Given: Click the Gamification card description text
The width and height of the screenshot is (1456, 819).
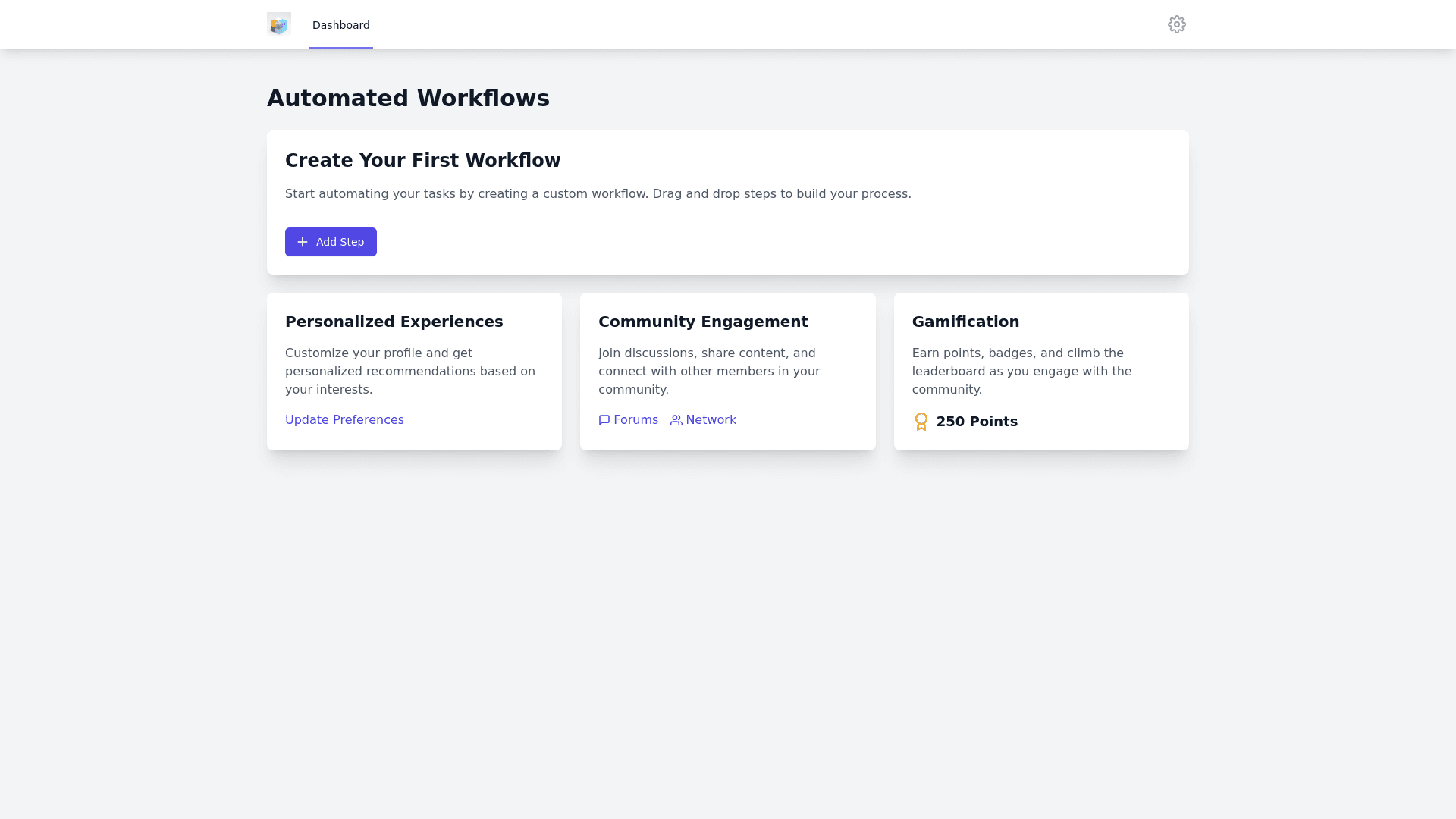Looking at the screenshot, I should [1021, 372].
